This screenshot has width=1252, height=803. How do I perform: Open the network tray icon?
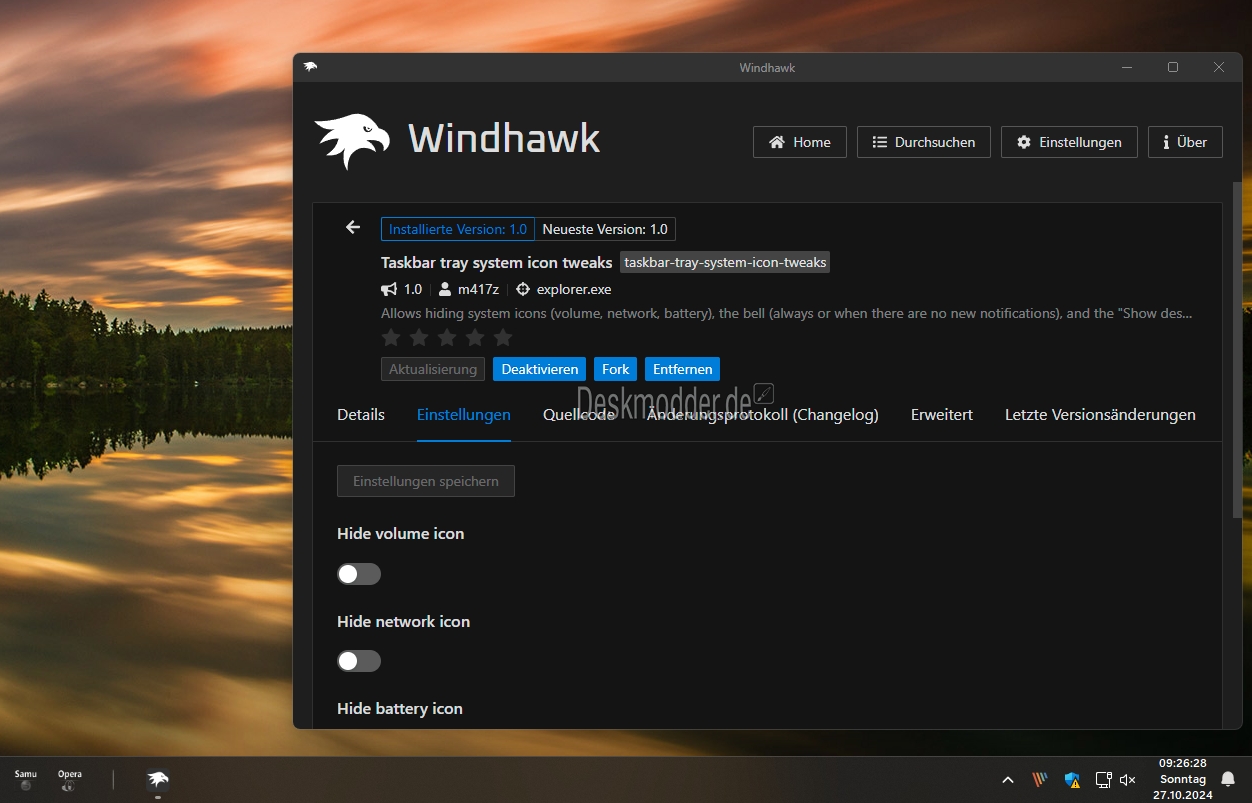click(x=1103, y=780)
